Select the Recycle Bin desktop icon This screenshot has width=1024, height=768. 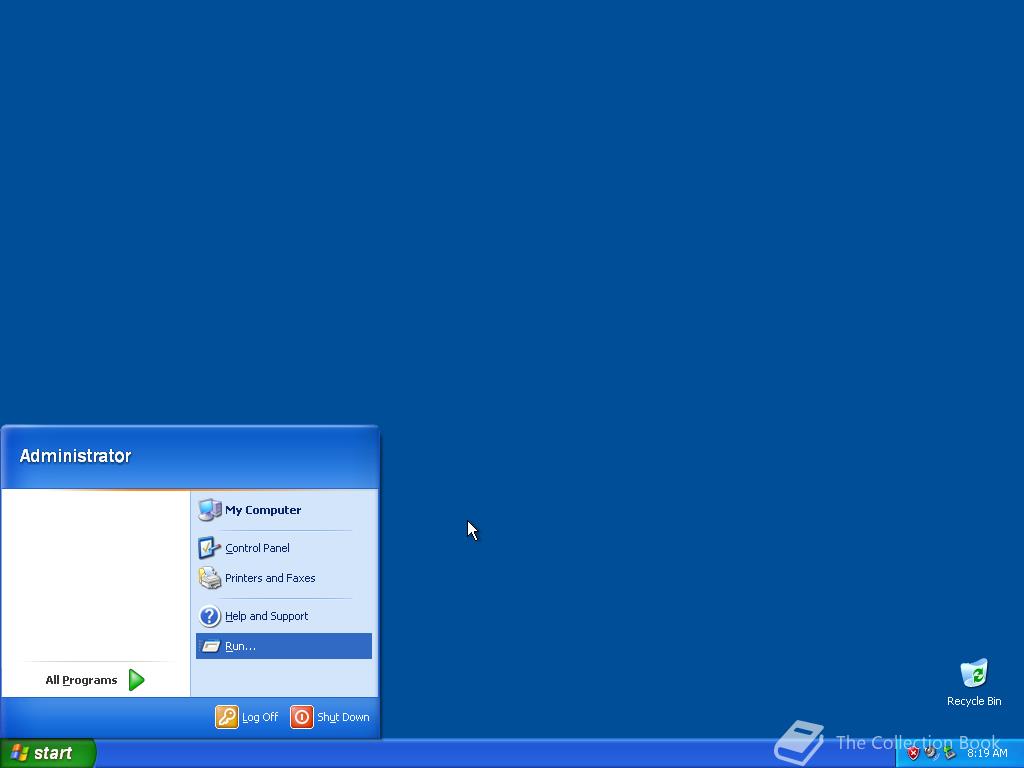974,683
